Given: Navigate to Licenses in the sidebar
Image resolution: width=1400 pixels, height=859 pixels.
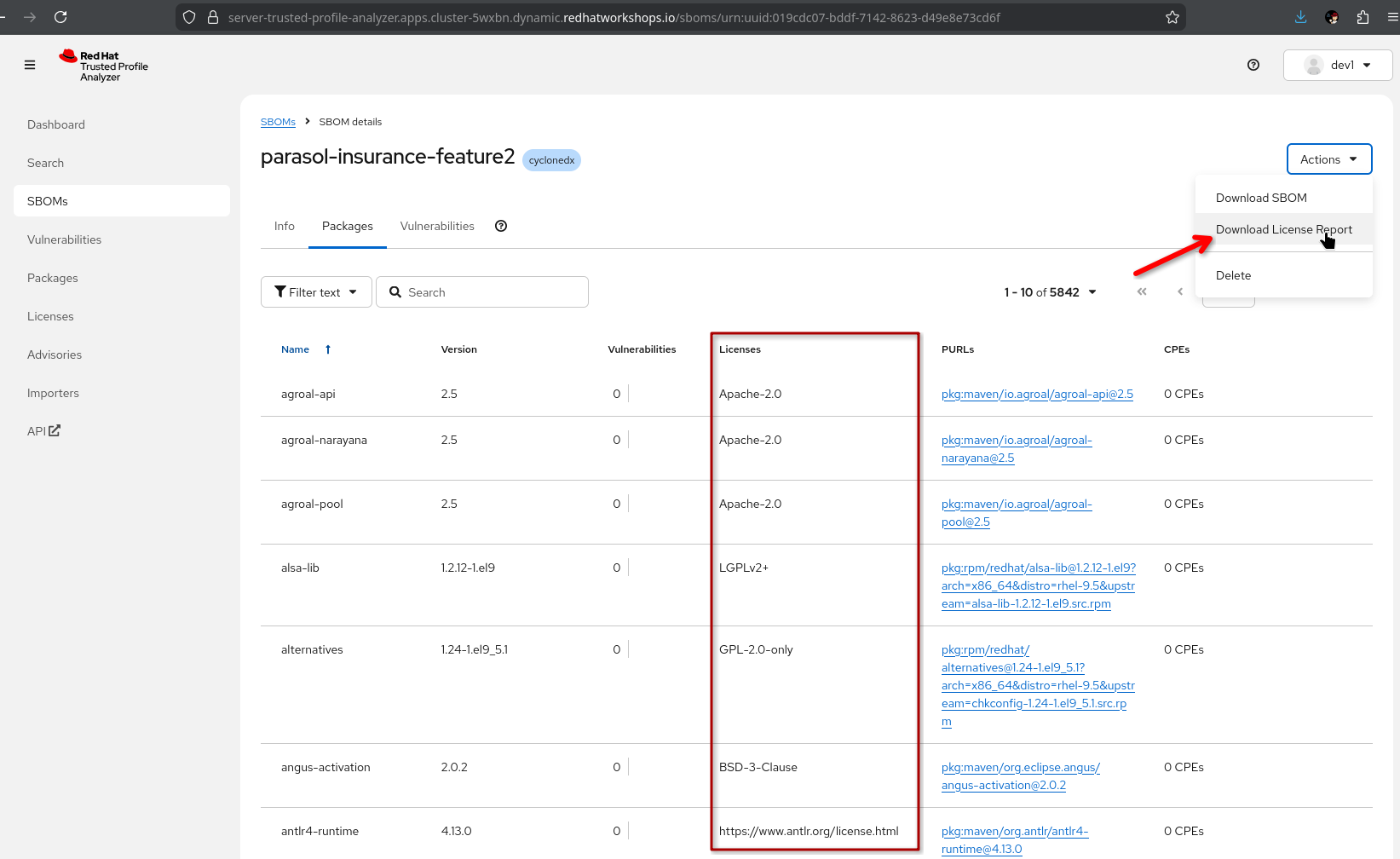Looking at the screenshot, I should pyautogui.click(x=49, y=315).
